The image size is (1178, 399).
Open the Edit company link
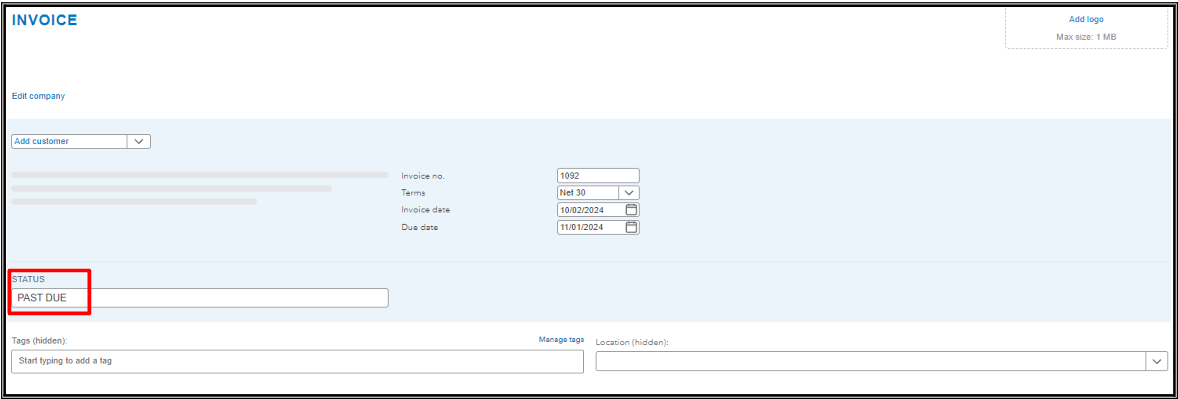(x=38, y=96)
